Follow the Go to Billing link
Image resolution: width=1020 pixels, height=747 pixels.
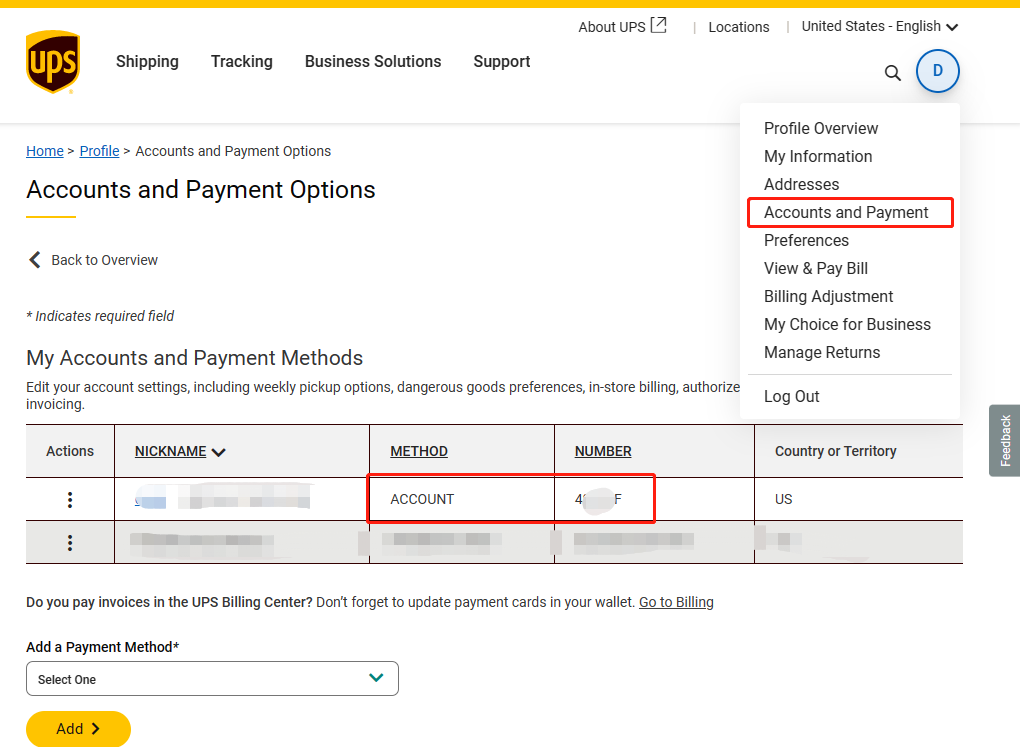click(x=676, y=602)
